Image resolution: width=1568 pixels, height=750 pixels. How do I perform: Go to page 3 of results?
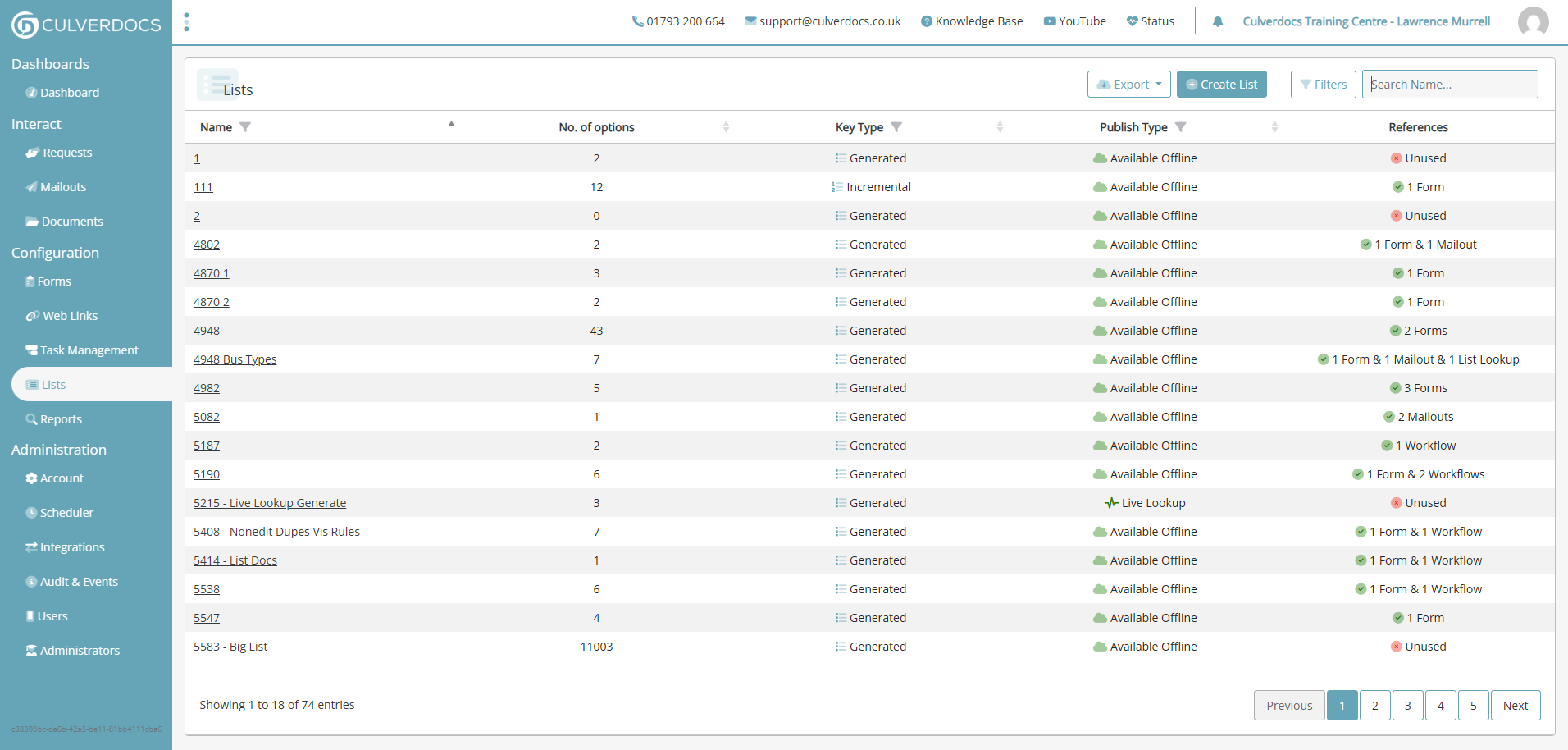point(1407,706)
